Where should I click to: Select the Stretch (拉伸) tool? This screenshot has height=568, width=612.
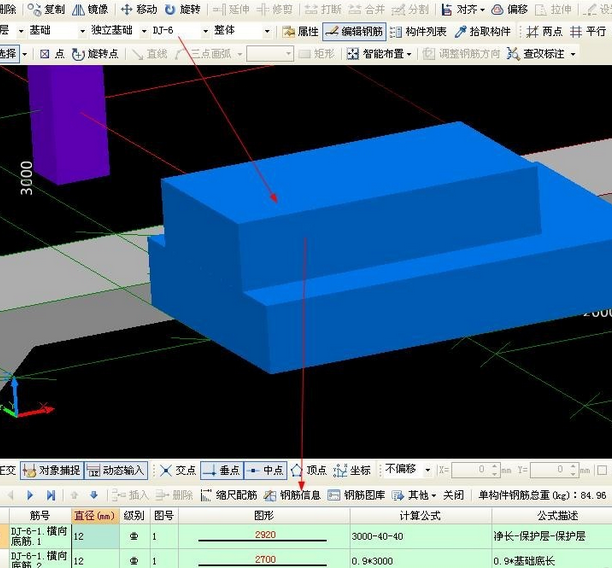click(554, 9)
